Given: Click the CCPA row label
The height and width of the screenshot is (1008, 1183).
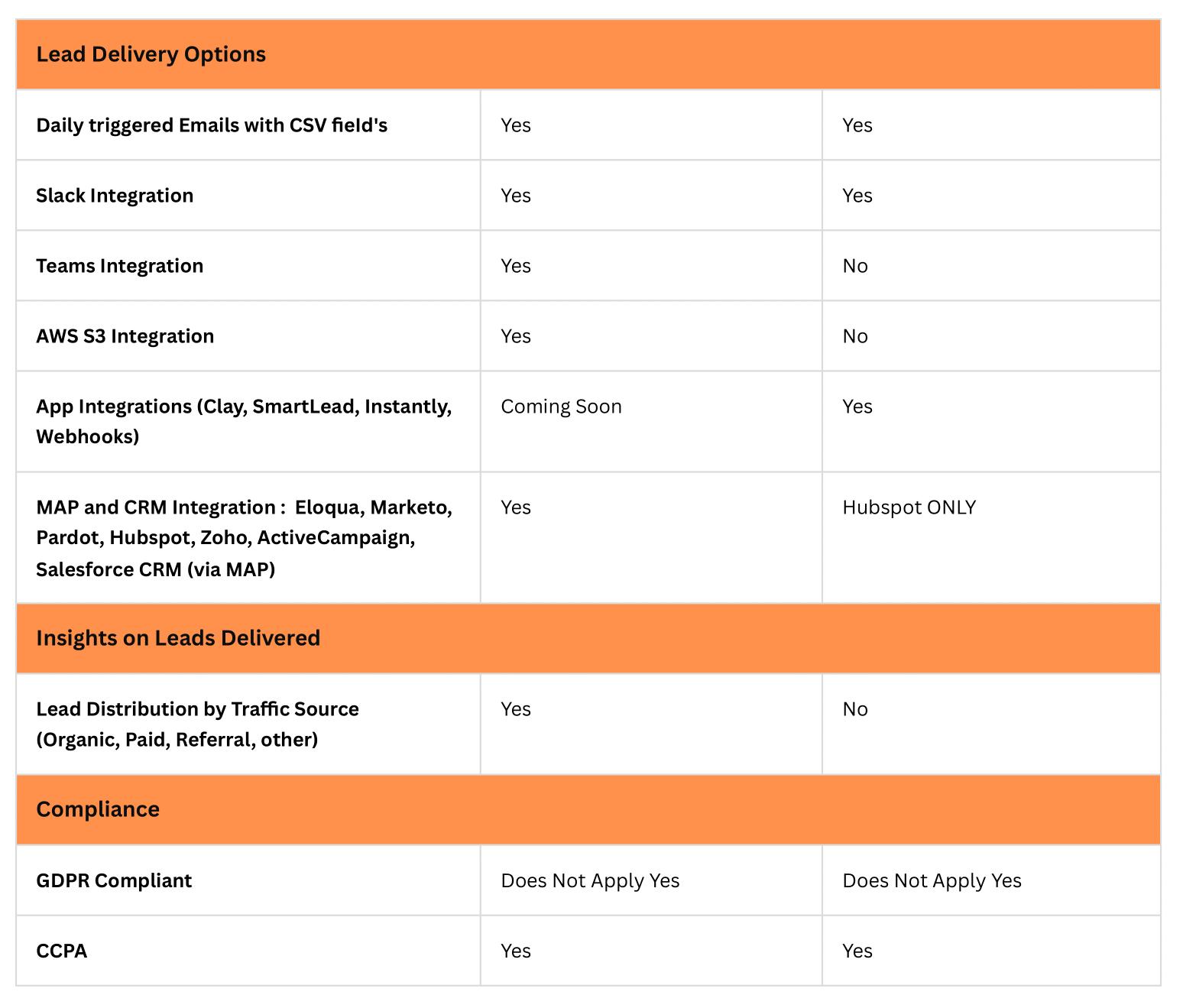Looking at the screenshot, I should click(x=61, y=951).
